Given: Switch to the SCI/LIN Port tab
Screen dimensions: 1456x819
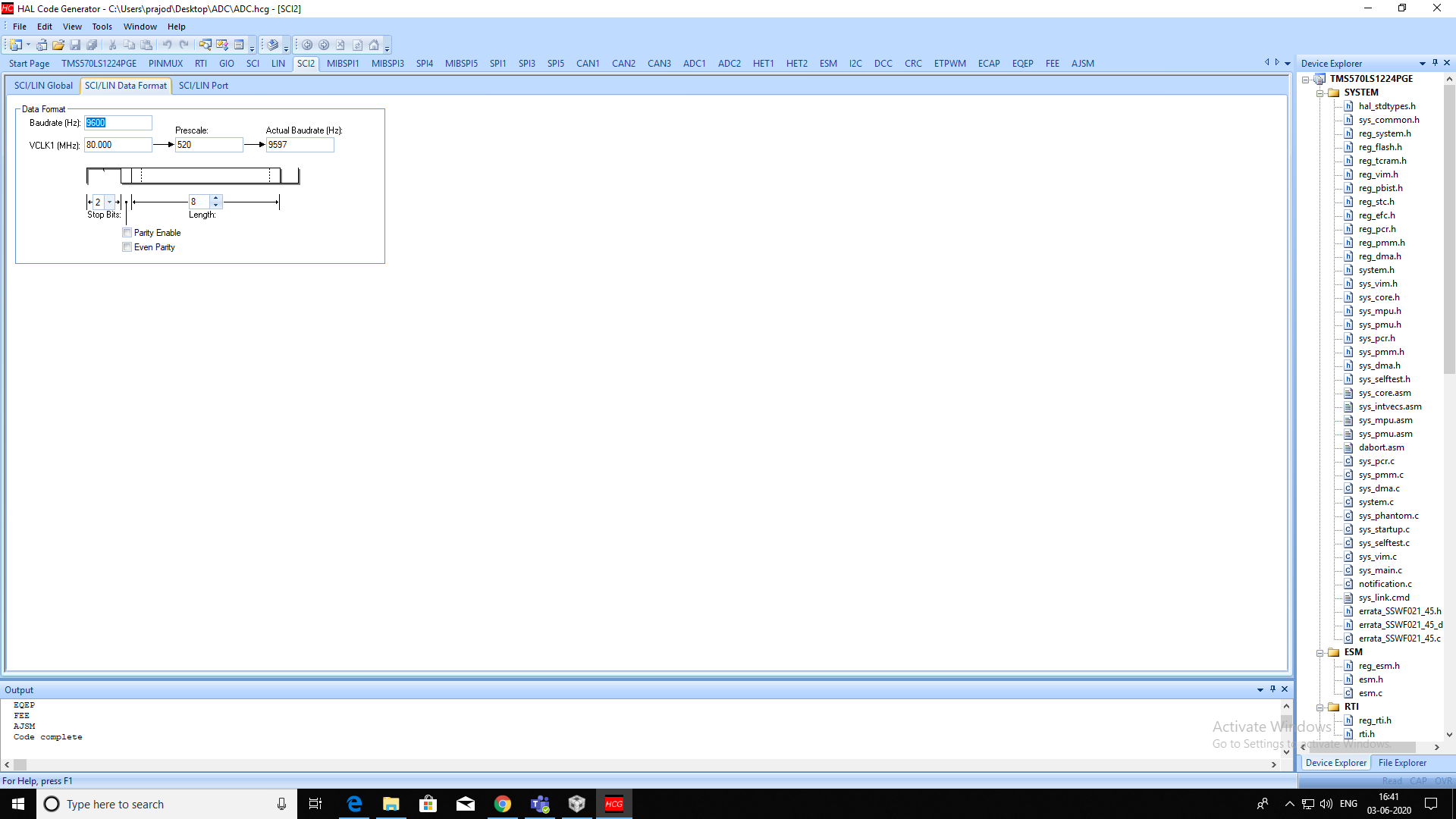Looking at the screenshot, I should tap(203, 86).
